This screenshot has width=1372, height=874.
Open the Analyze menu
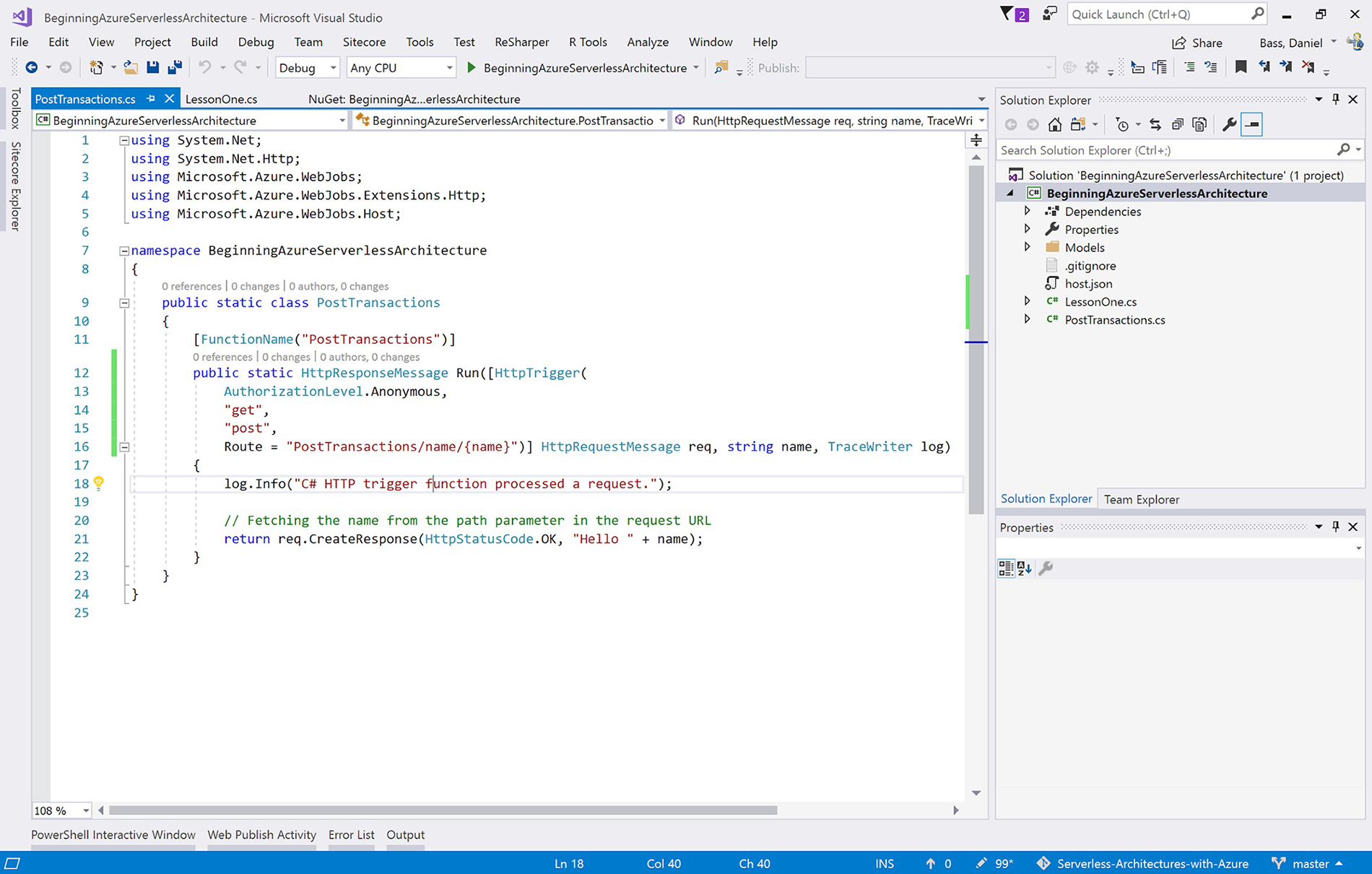(648, 42)
